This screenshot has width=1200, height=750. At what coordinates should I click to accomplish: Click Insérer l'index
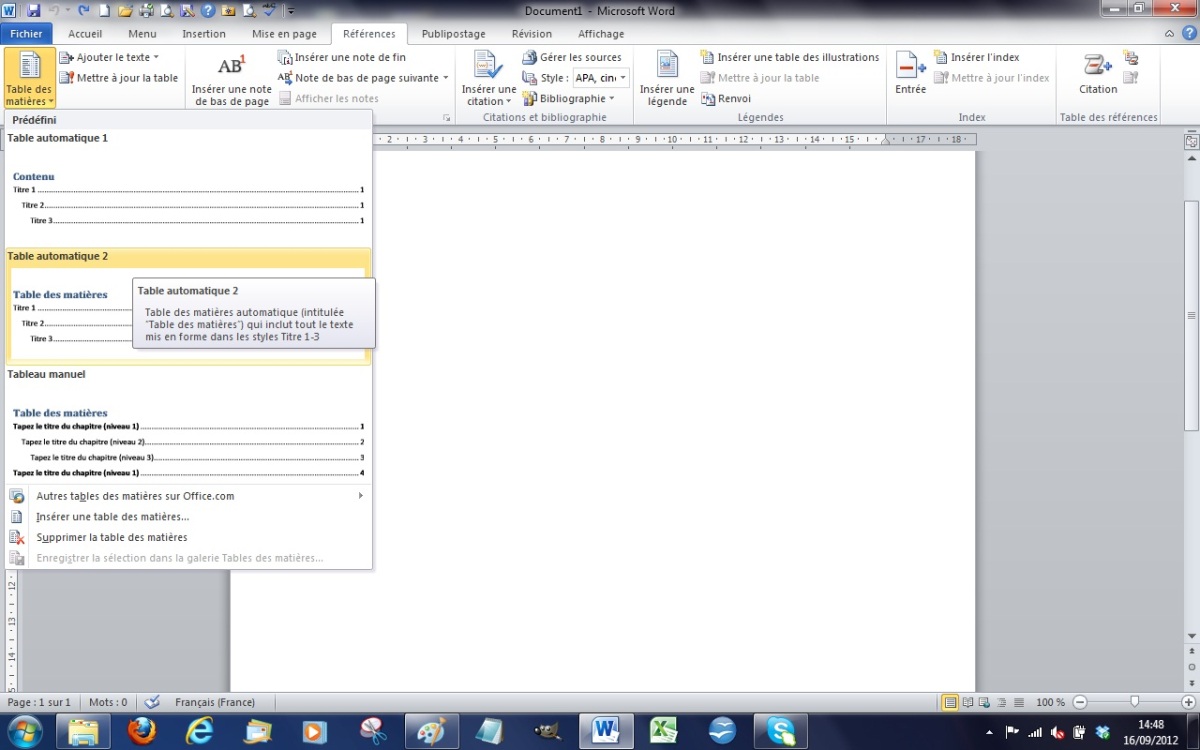[977, 57]
